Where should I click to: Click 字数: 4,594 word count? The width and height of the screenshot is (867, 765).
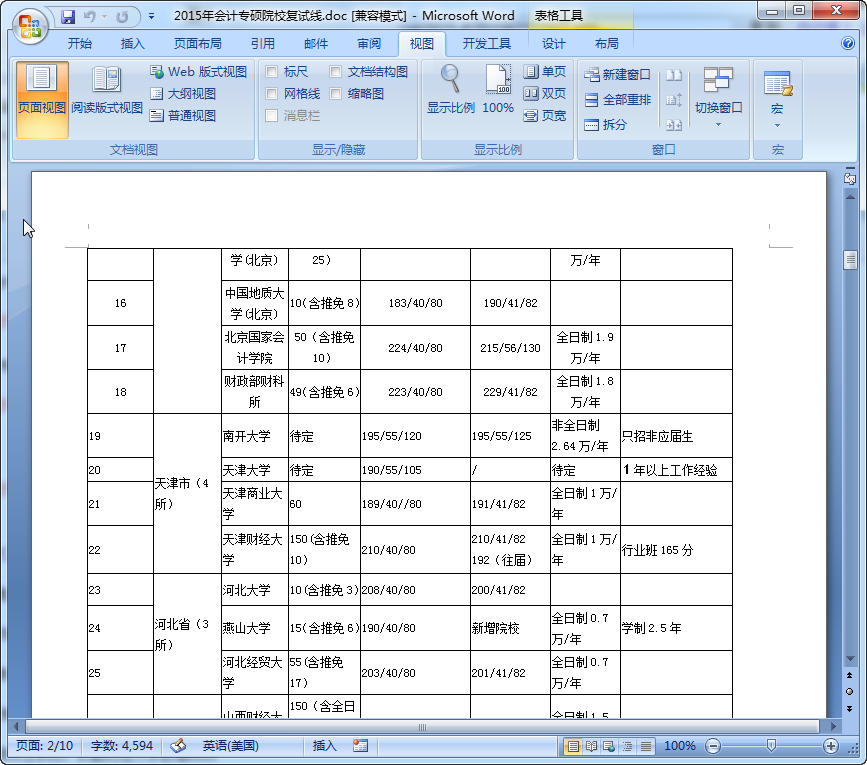pos(122,746)
